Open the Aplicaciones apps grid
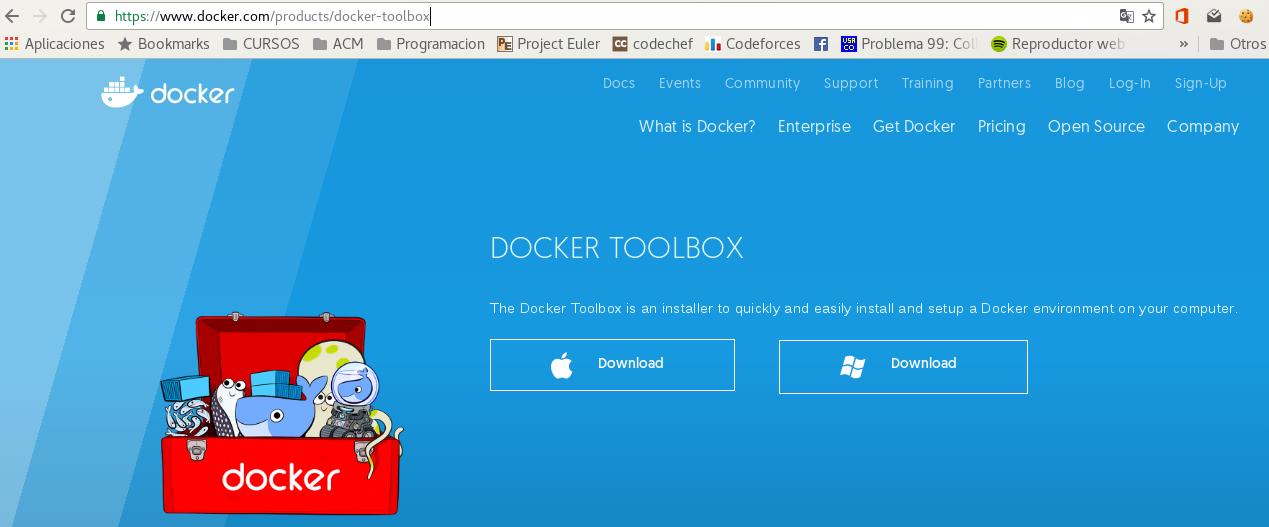 (55, 44)
